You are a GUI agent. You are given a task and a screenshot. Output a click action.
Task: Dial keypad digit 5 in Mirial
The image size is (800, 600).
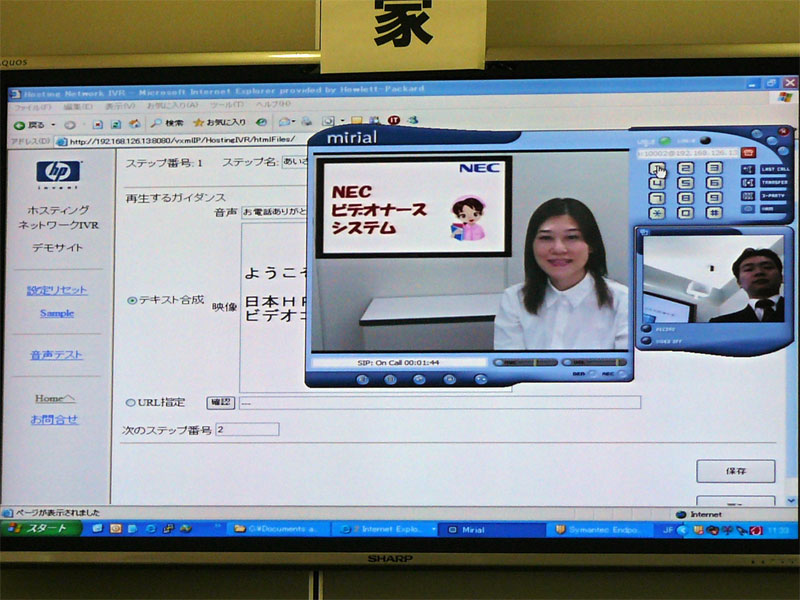pyautogui.click(x=685, y=183)
